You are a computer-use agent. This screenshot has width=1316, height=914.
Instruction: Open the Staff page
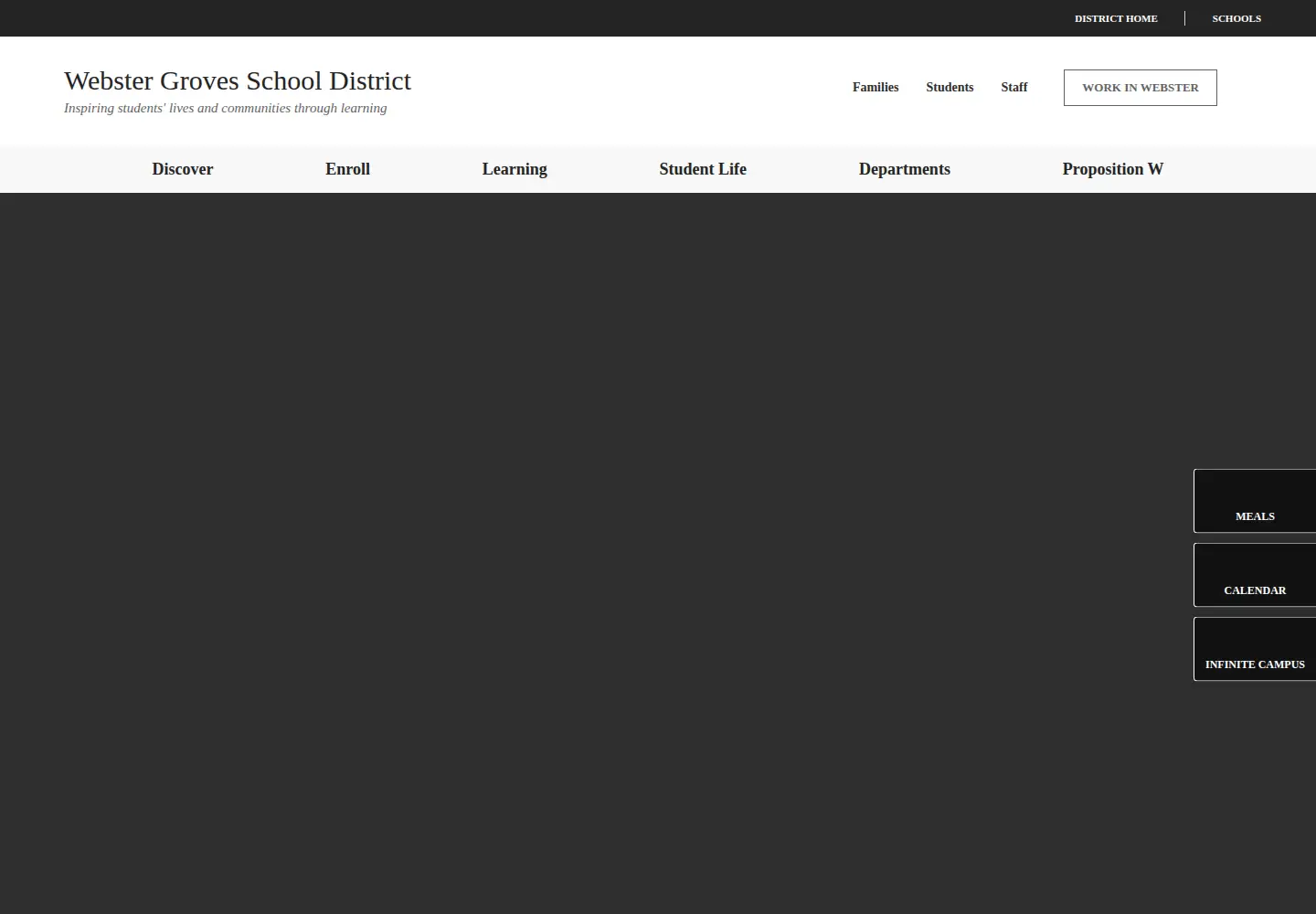[1014, 88]
